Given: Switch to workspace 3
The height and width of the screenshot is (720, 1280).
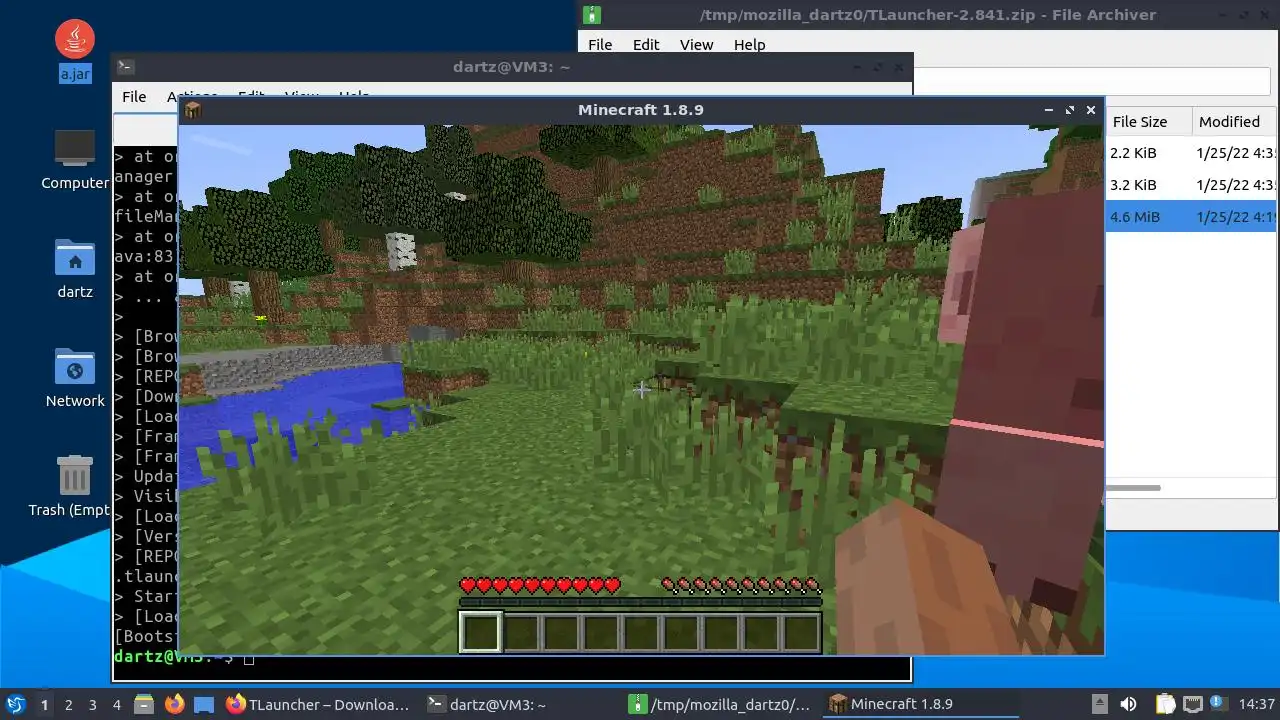Looking at the screenshot, I should coord(92,704).
